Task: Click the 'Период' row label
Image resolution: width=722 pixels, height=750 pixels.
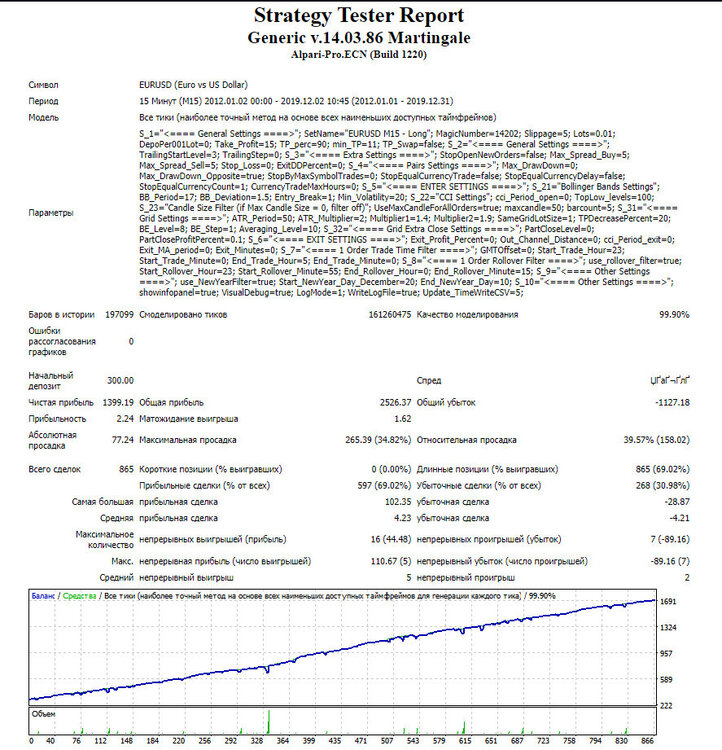Action: (x=43, y=101)
